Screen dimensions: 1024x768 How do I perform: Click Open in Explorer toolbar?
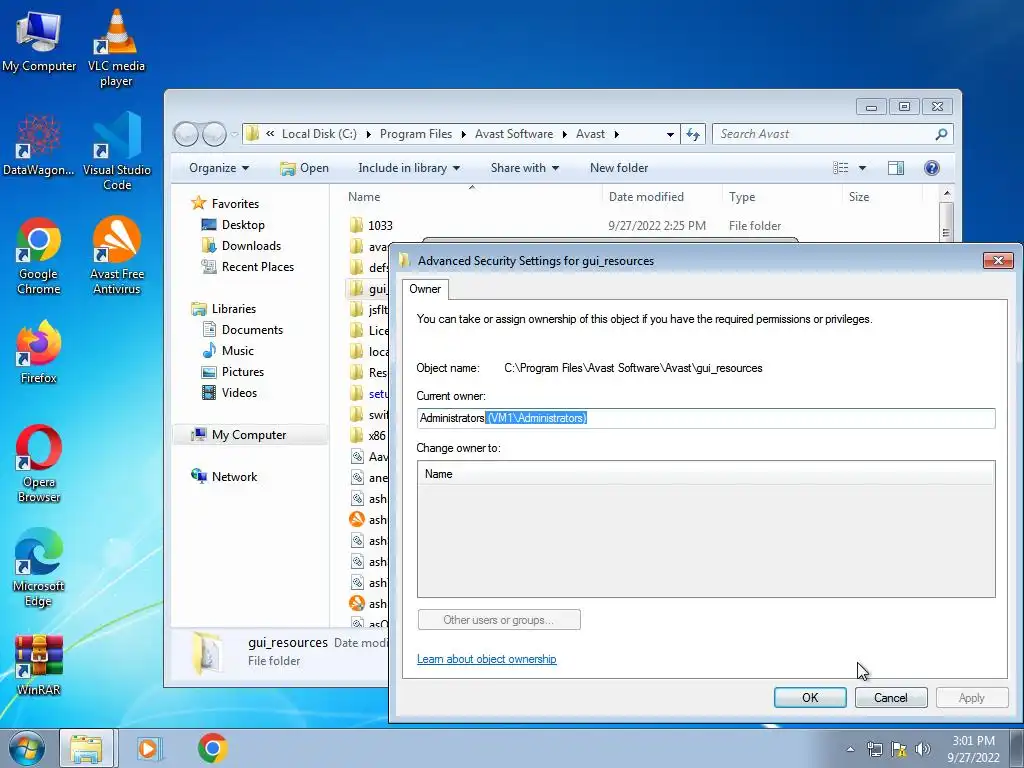(x=304, y=168)
